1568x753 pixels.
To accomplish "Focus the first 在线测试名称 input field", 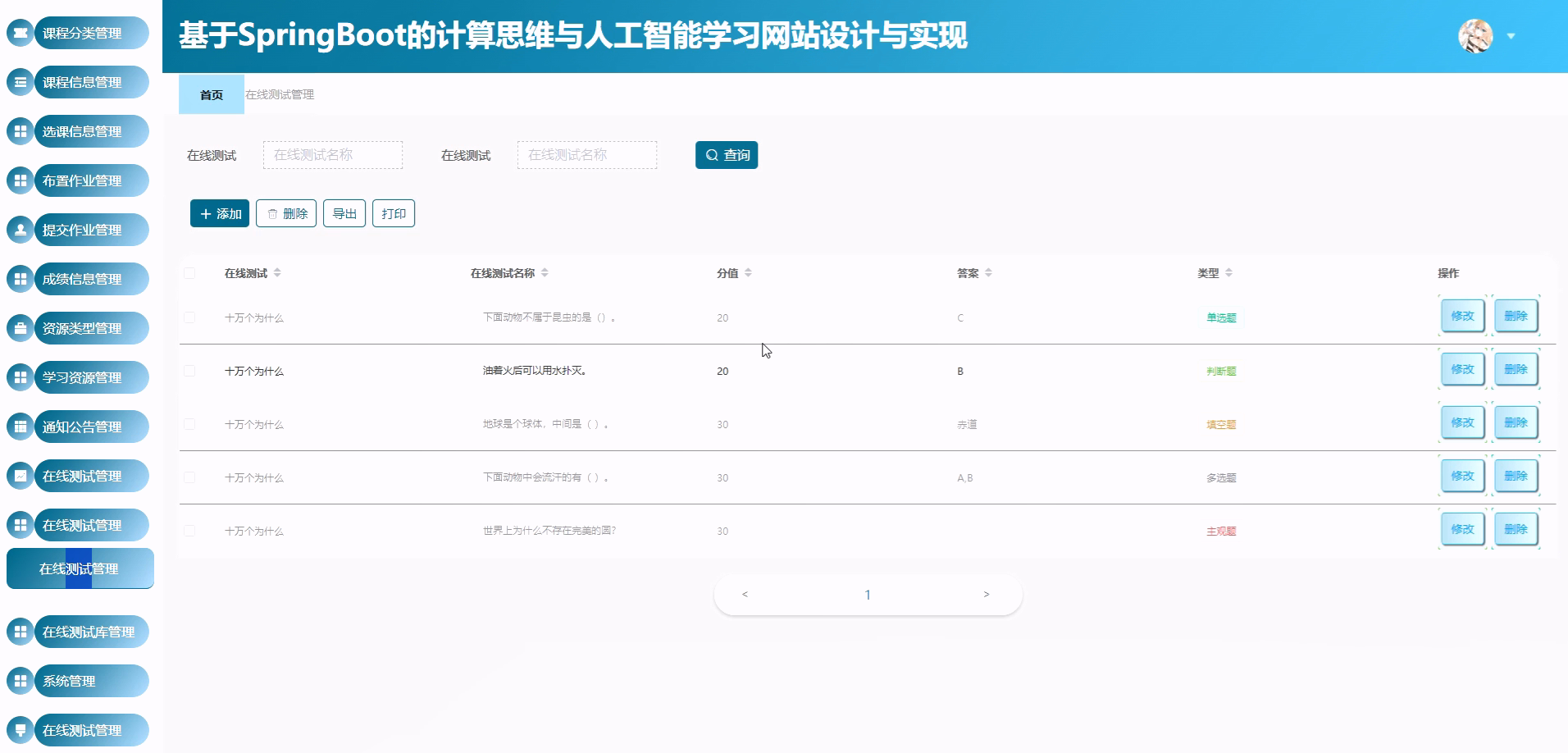I will tap(333, 155).
